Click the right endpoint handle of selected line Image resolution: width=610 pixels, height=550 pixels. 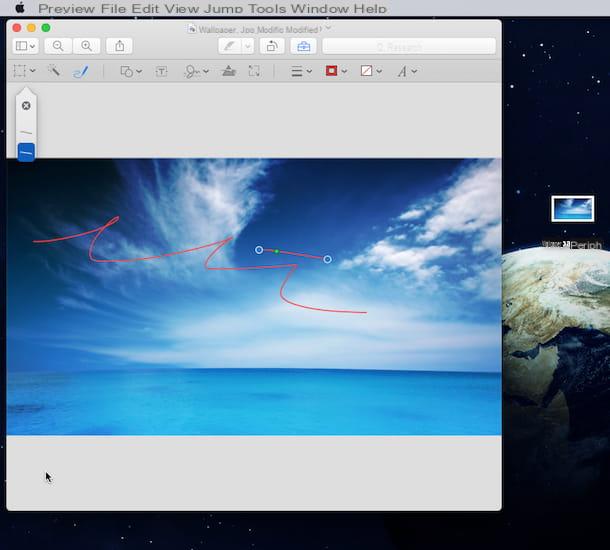pyautogui.click(x=328, y=259)
